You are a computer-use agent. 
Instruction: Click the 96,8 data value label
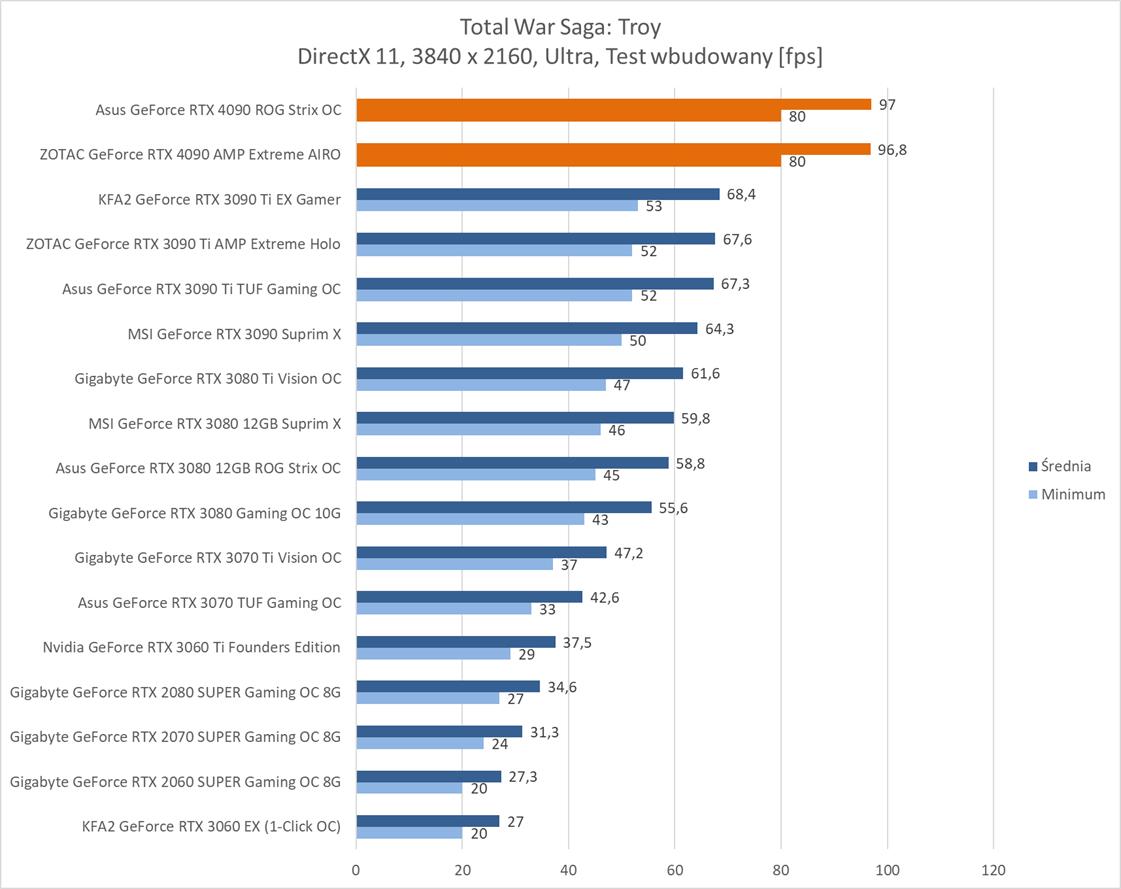click(x=894, y=149)
